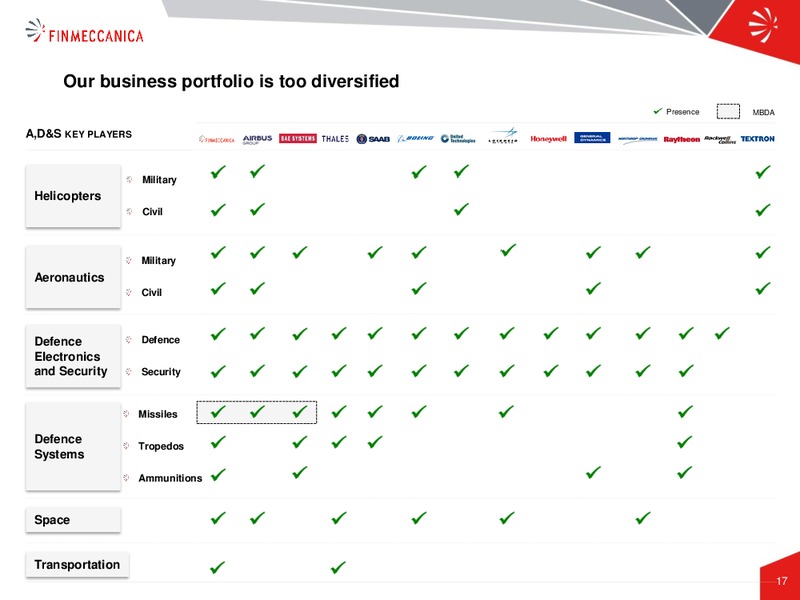Click the Security sub-segment label

tap(161, 372)
